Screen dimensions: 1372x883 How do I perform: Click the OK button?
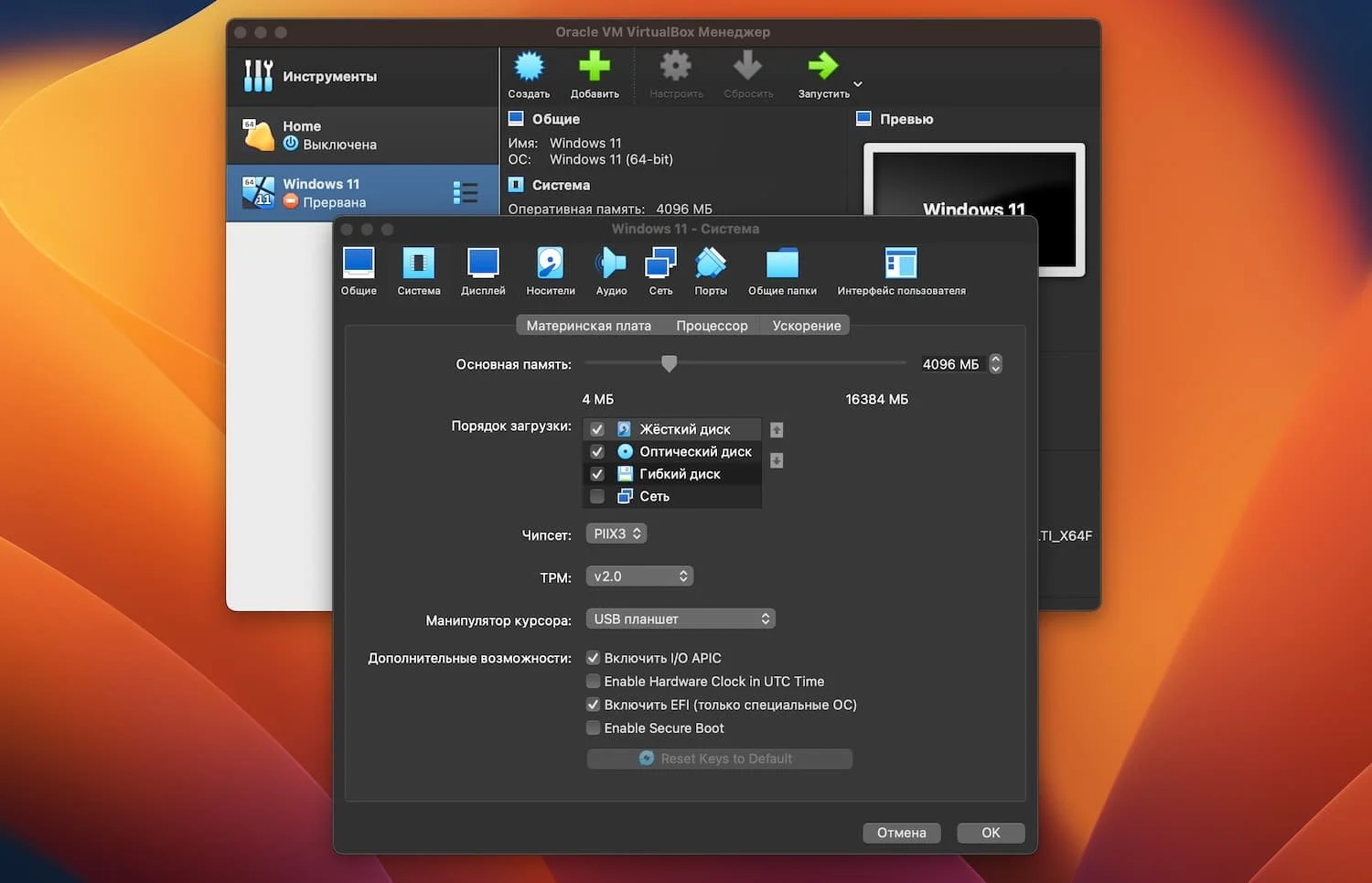[991, 833]
